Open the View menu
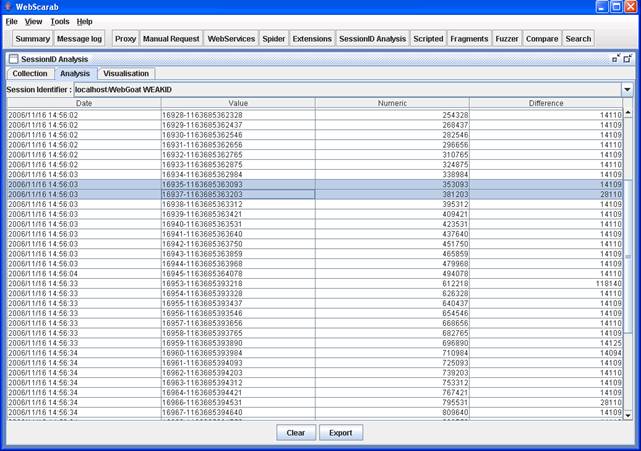641x451 pixels. click(x=33, y=21)
